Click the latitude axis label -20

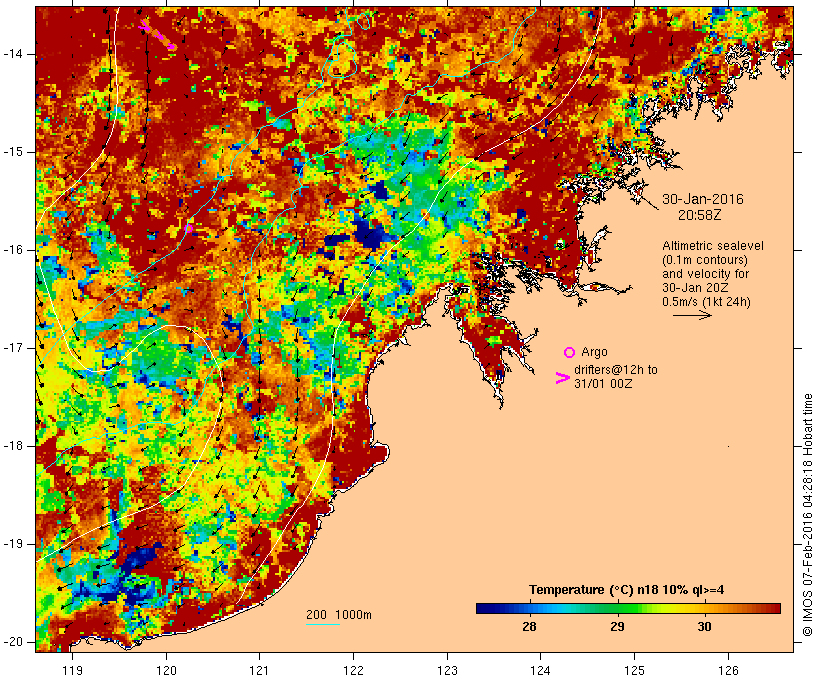pos(13,642)
